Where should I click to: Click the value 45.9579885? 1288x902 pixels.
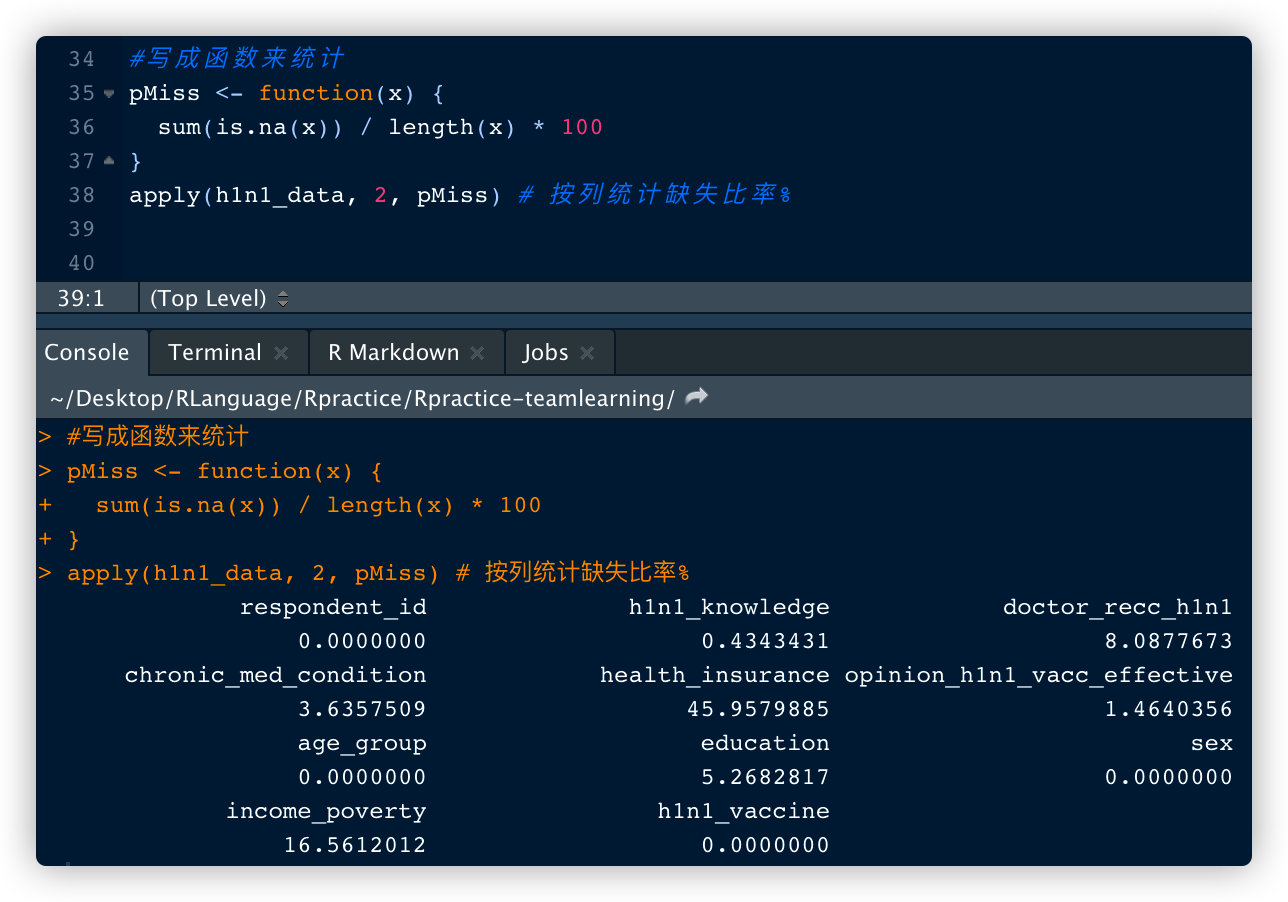(758, 709)
